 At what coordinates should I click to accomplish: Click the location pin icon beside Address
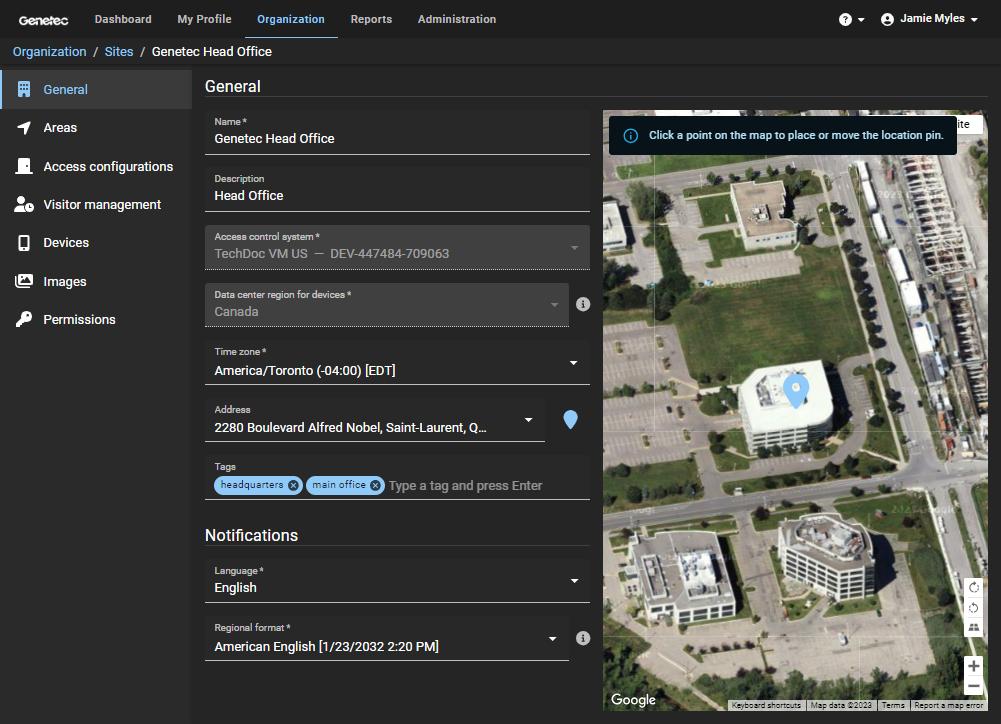(x=570, y=420)
